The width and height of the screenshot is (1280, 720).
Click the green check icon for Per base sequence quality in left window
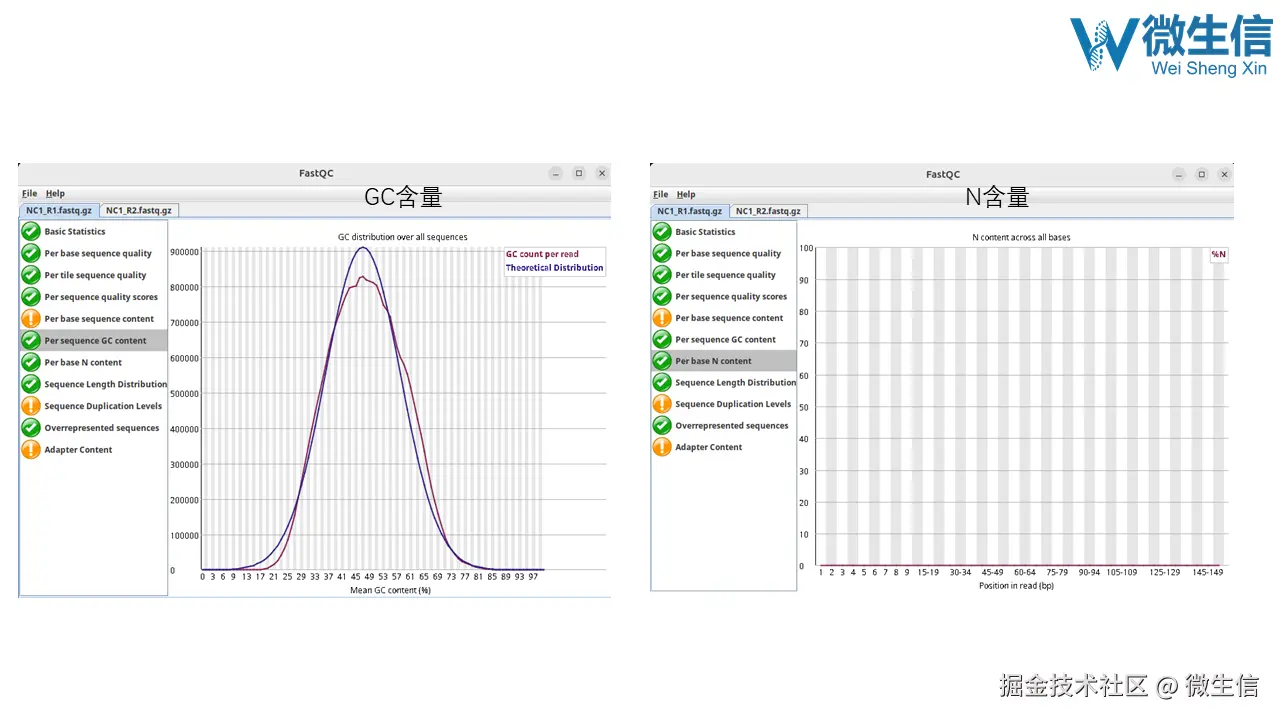(x=31, y=253)
